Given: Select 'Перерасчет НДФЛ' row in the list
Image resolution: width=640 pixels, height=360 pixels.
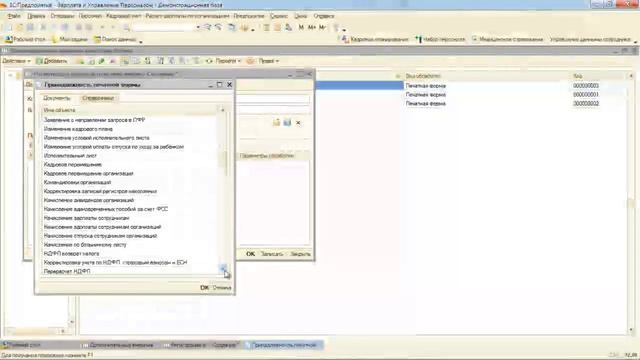Looking at the screenshot, I should click(129, 271).
